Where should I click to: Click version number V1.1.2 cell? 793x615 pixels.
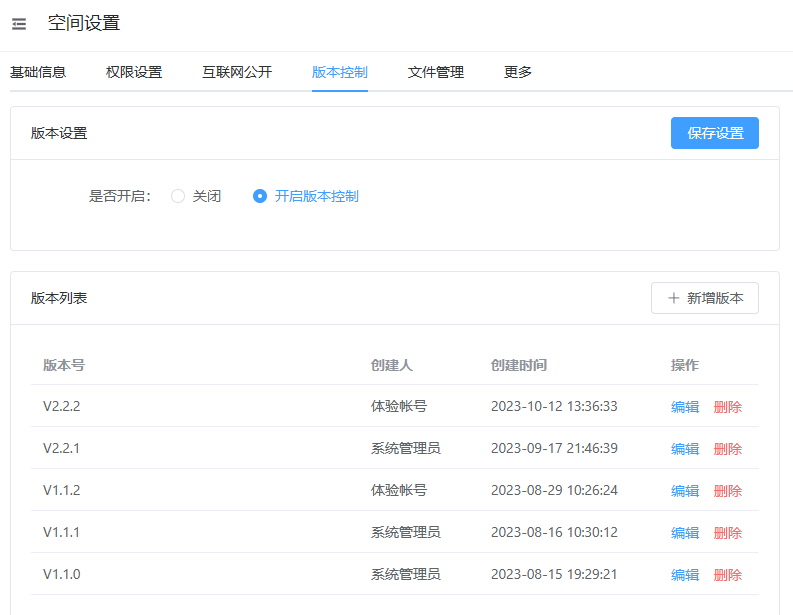pyautogui.click(x=62, y=490)
